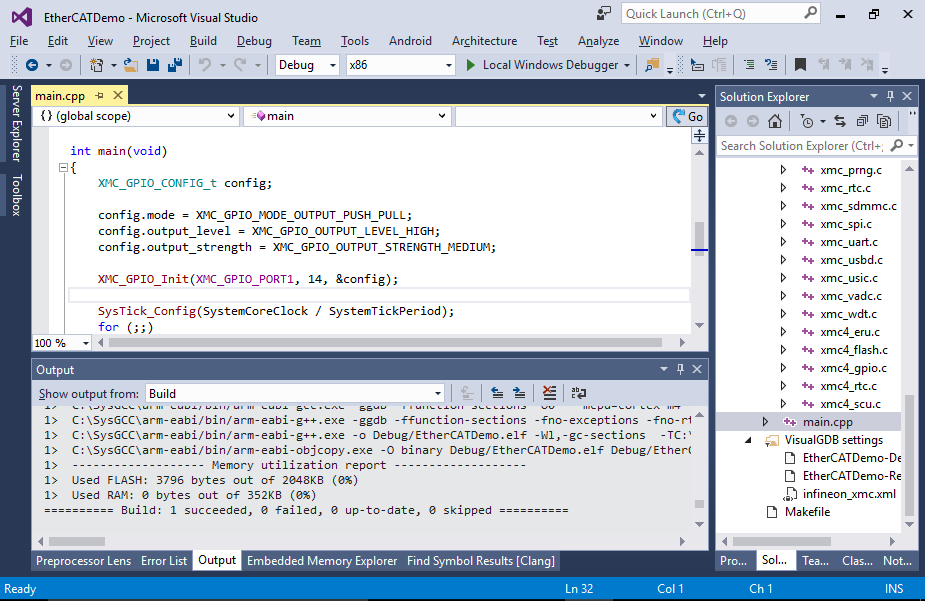Open the global scope dropdown
This screenshot has height=601, width=925.
pyautogui.click(x=136, y=116)
